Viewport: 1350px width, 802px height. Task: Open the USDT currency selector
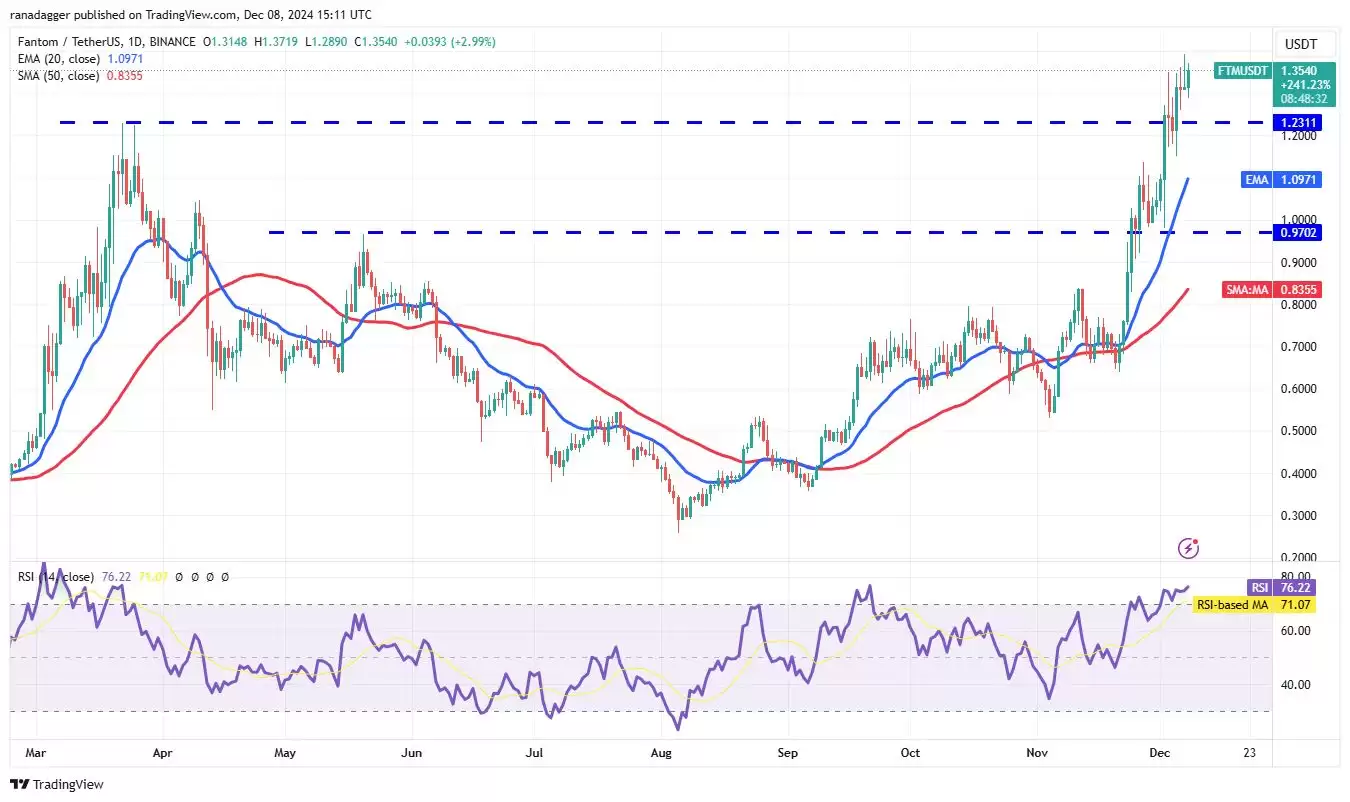1299,44
